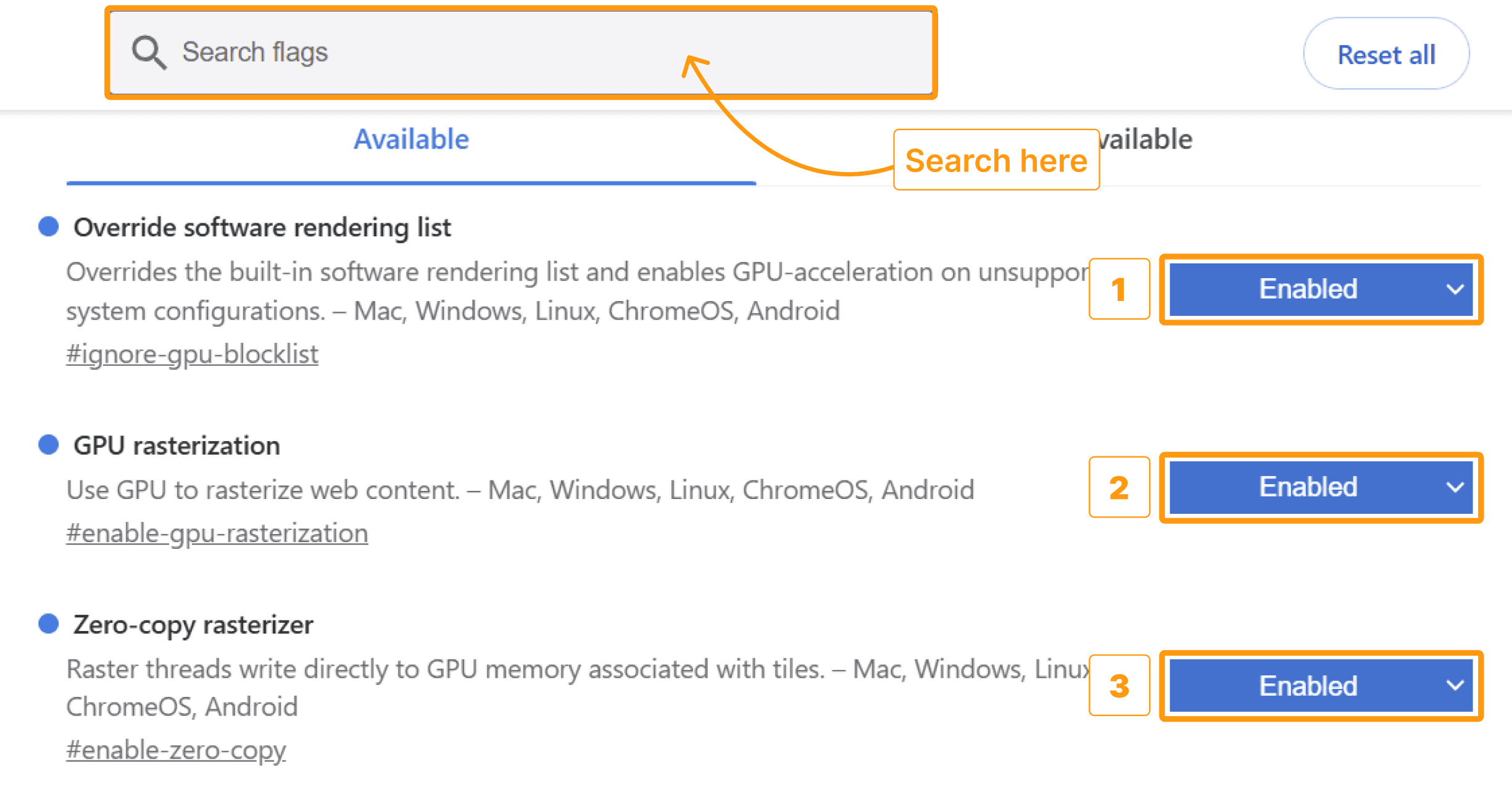1512x792 pixels.
Task: Click the orange number 1 step marker
Action: click(1119, 289)
